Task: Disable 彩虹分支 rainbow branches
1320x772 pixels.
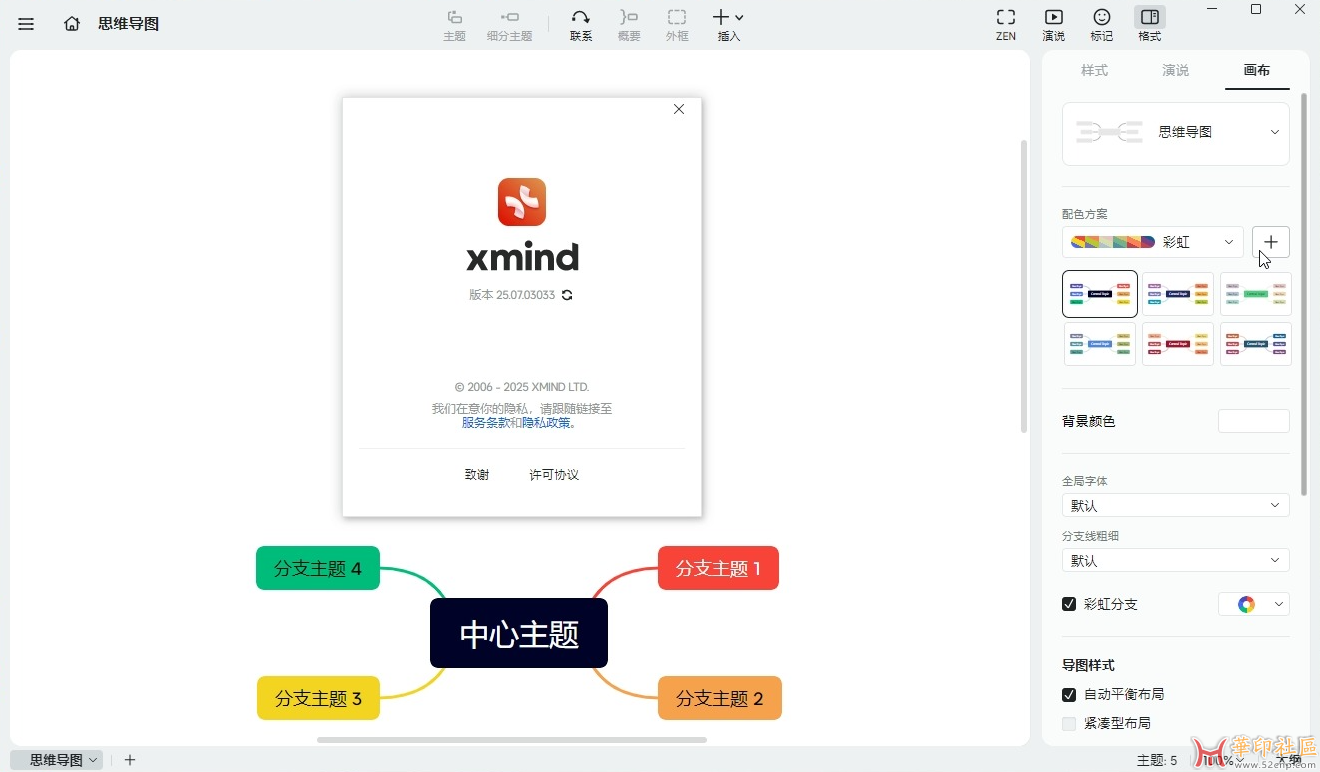Action: pos(1069,604)
